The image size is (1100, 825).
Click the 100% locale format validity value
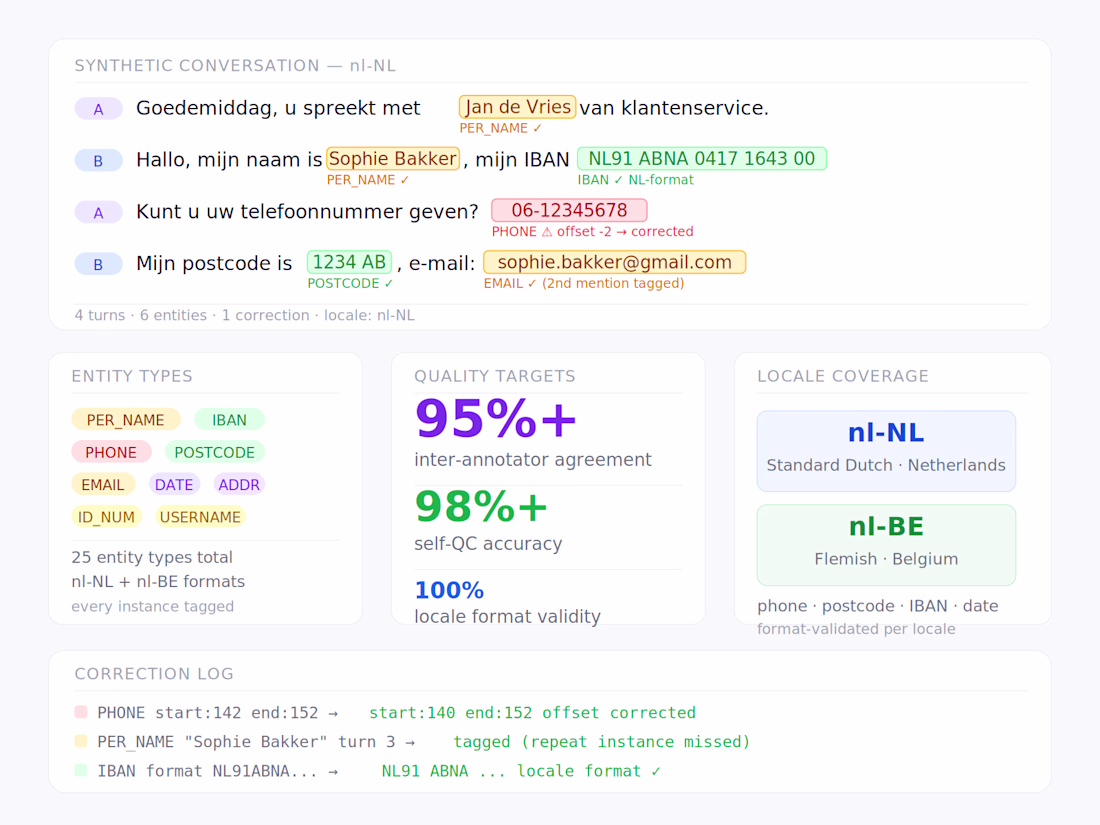449,591
